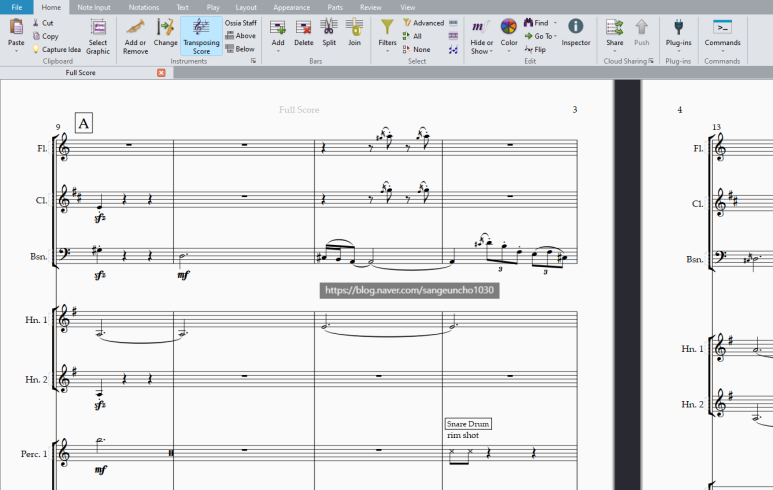
Task: Add Ossia Staff Above
Action: (x=241, y=35)
